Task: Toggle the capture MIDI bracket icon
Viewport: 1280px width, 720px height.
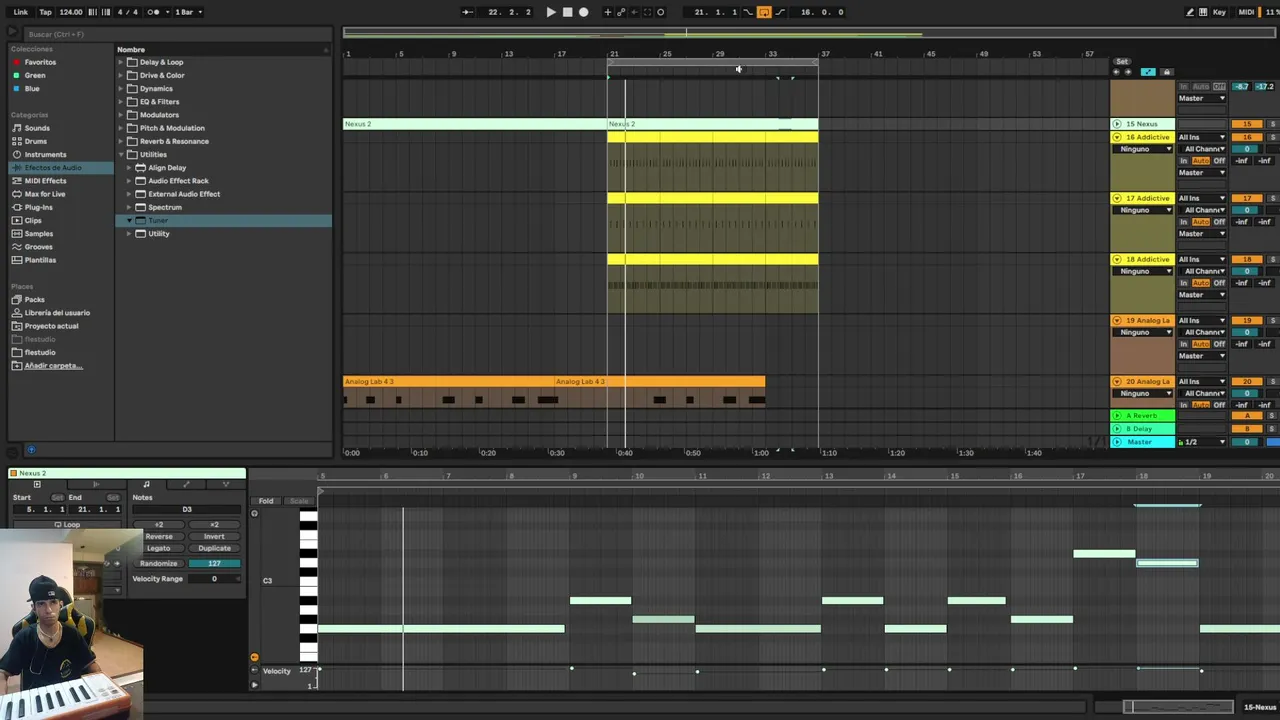Action: (x=647, y=12)
